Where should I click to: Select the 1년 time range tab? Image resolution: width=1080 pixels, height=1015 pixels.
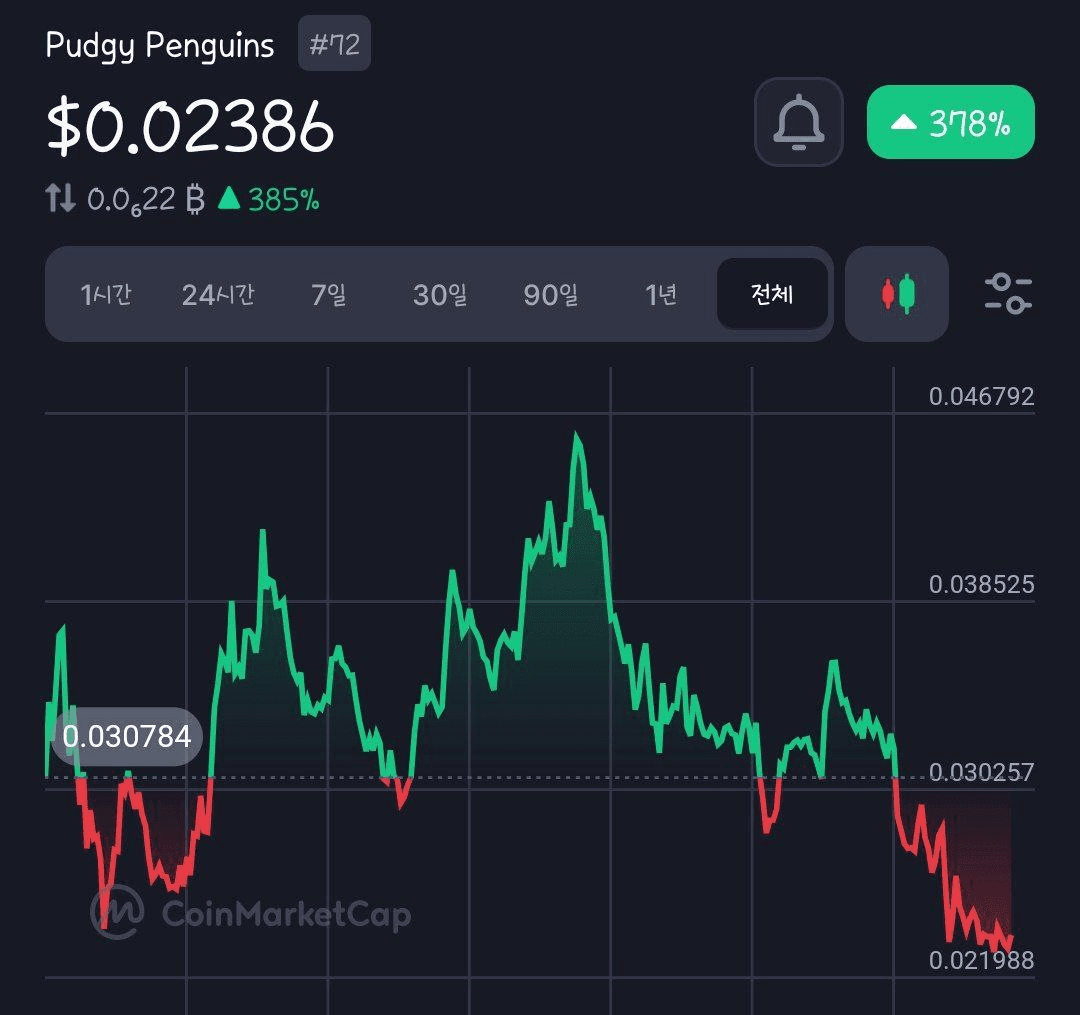[661, 295]
